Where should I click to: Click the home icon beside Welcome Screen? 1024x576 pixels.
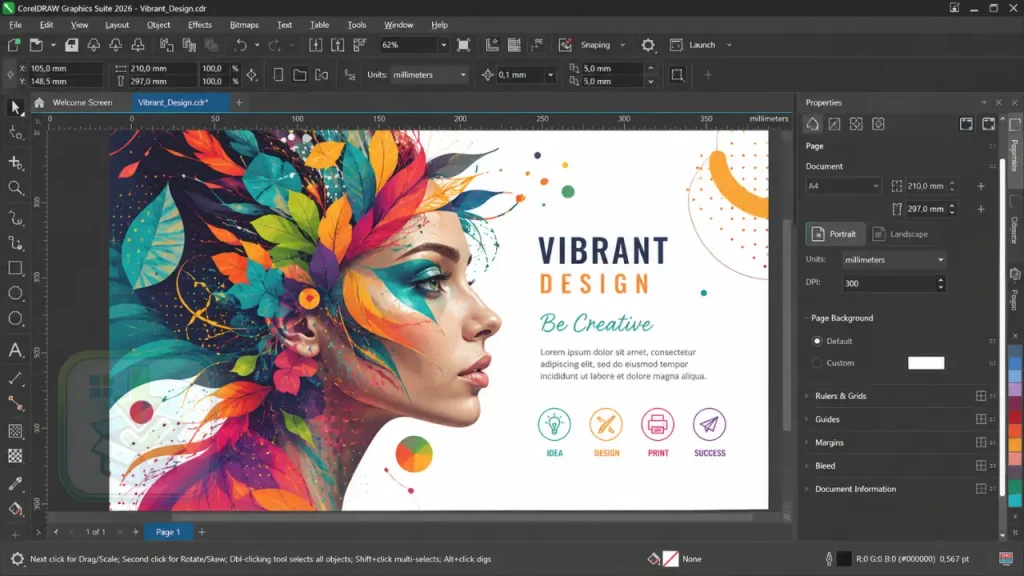click(x=39, y=103)
